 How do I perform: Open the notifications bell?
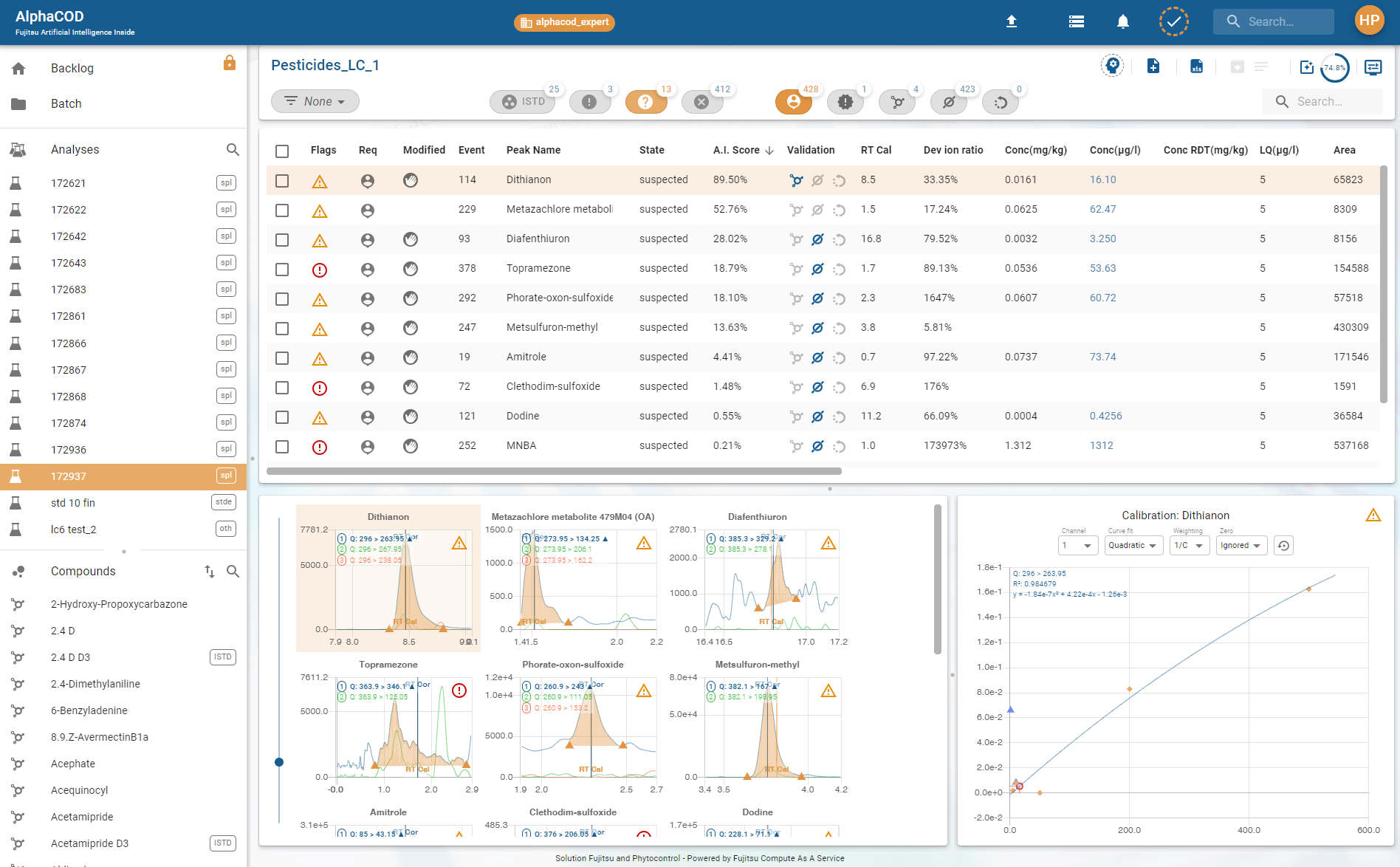click(1122, 21)
